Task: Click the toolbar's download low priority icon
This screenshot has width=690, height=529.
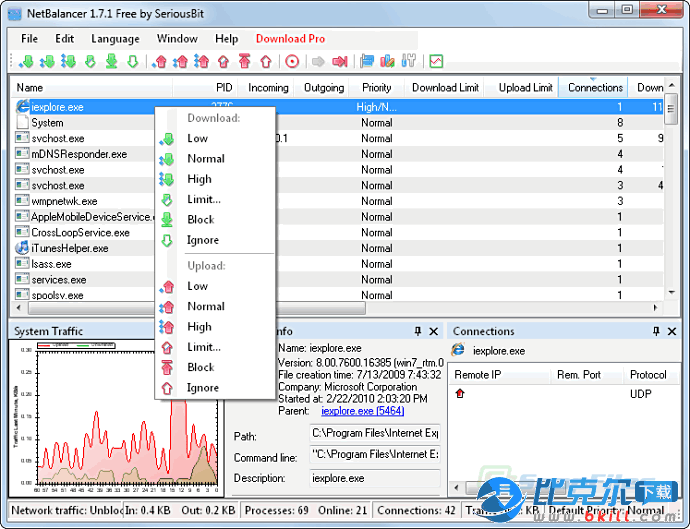Action: point(26,62)
